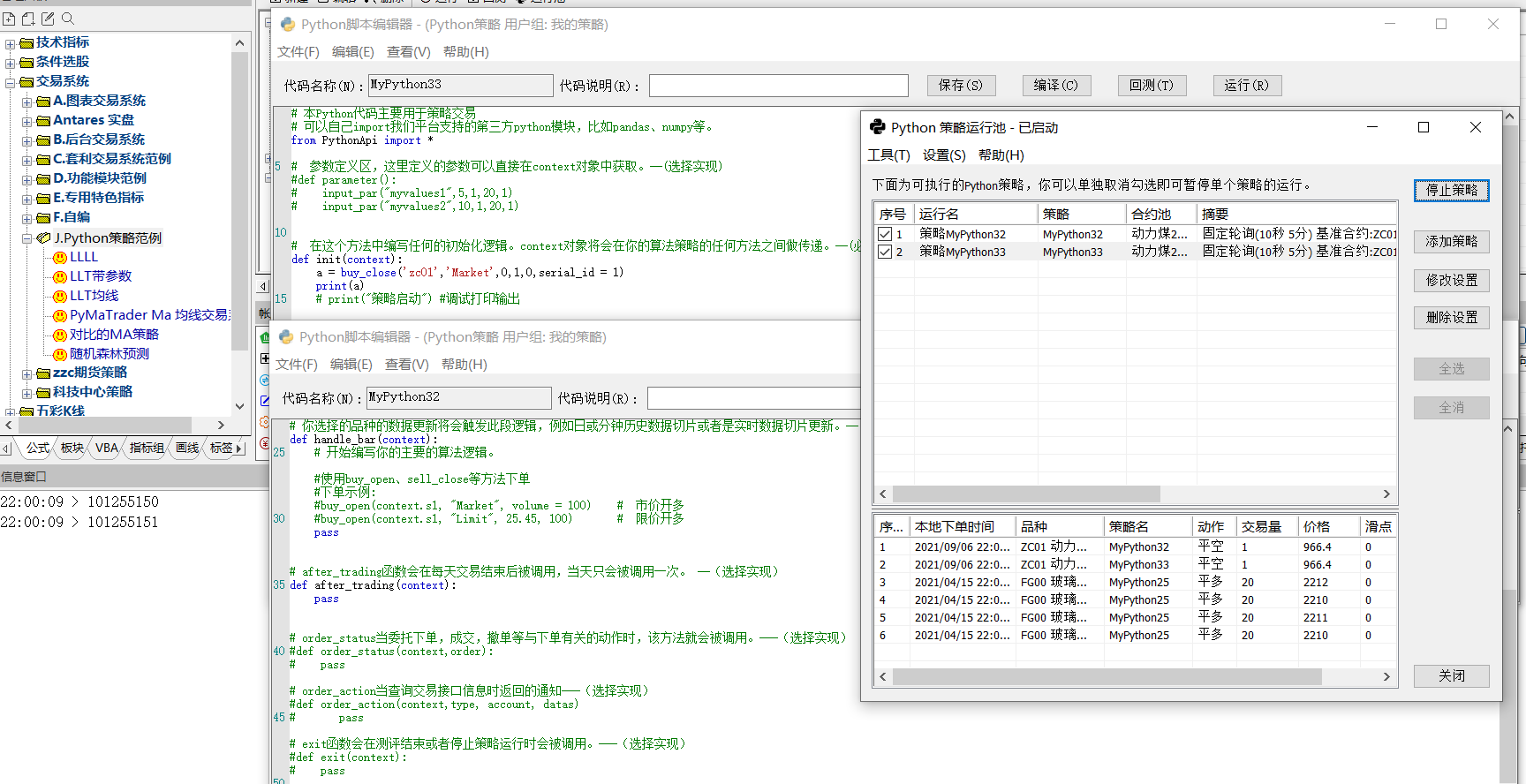
Task: Expand the 科技中心策略 node
Action: coord(26,393)
